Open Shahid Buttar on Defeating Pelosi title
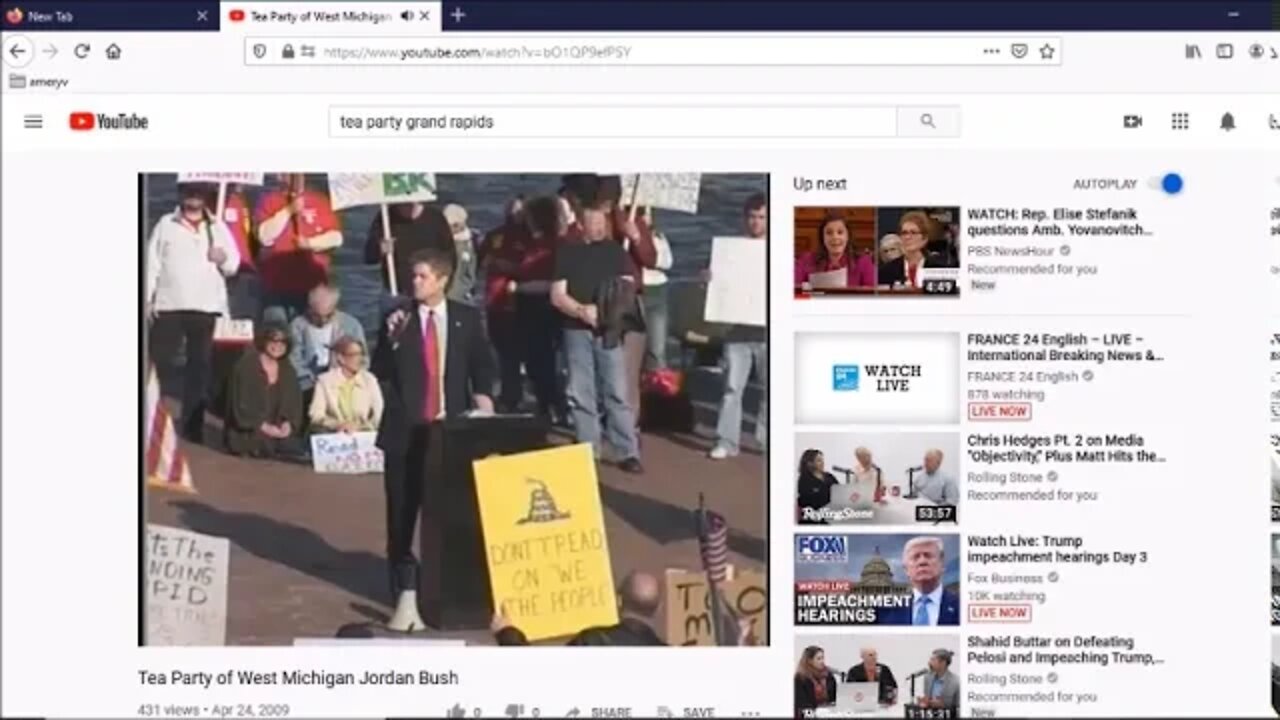The width and height of the screenshot is (1280, 720). [1065, 651]
